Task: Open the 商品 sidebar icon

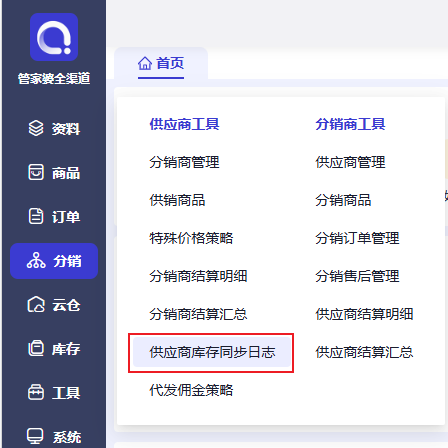Action: click(36, 172)
